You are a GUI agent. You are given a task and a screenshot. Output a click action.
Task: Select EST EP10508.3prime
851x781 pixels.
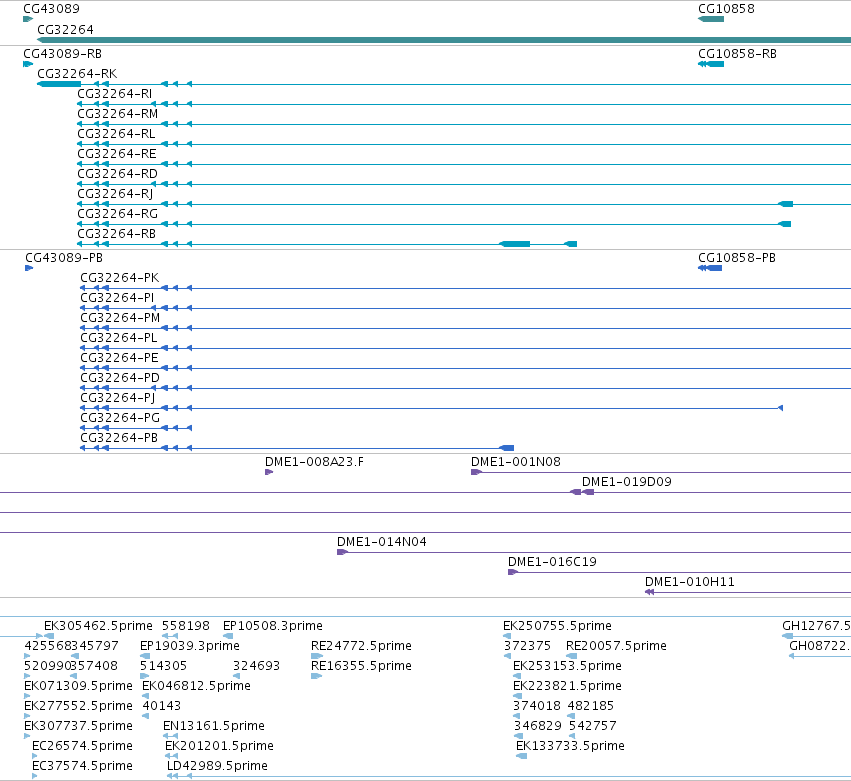272,626
